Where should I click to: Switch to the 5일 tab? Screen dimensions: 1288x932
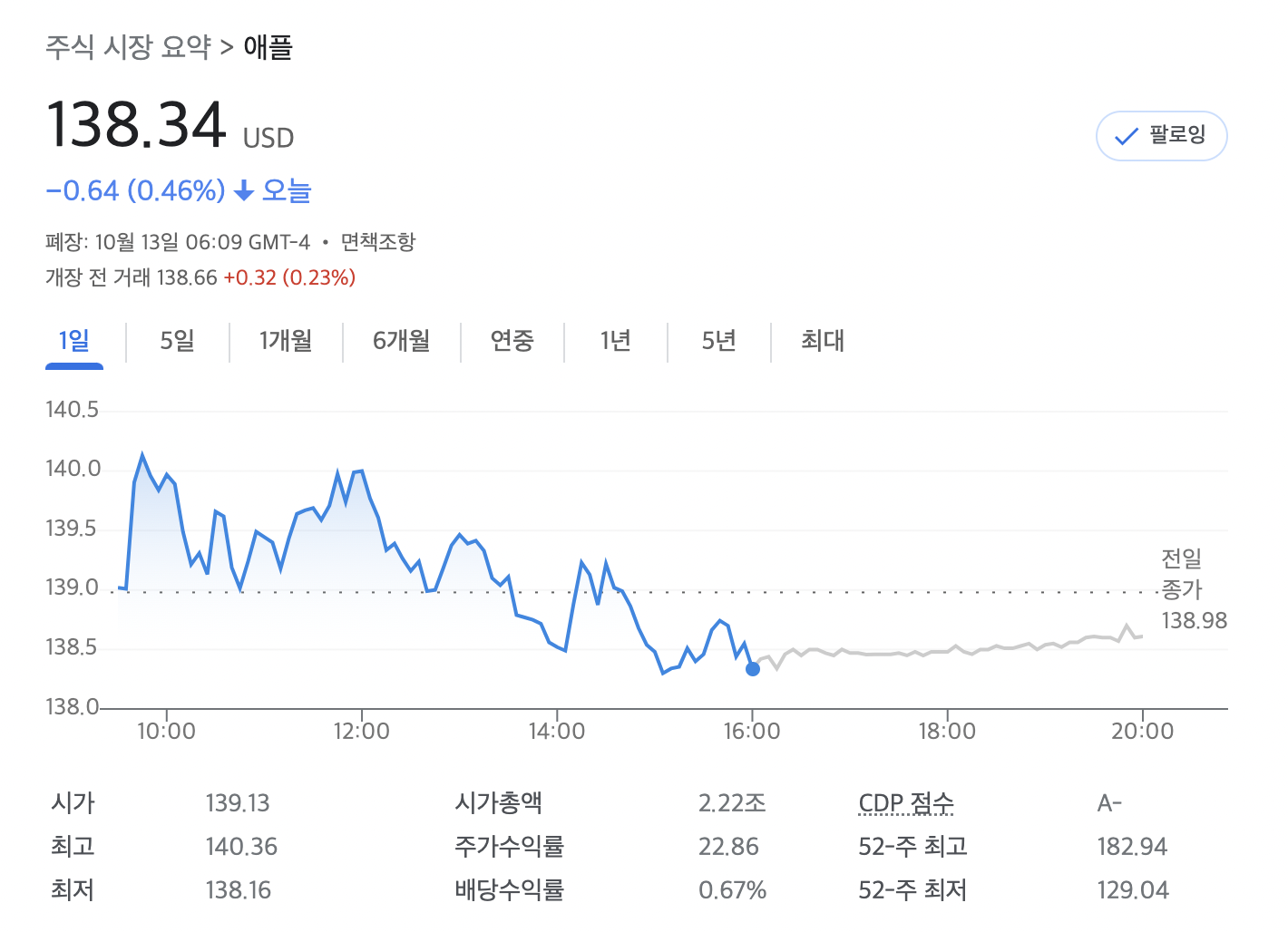[x=178, y=342]
